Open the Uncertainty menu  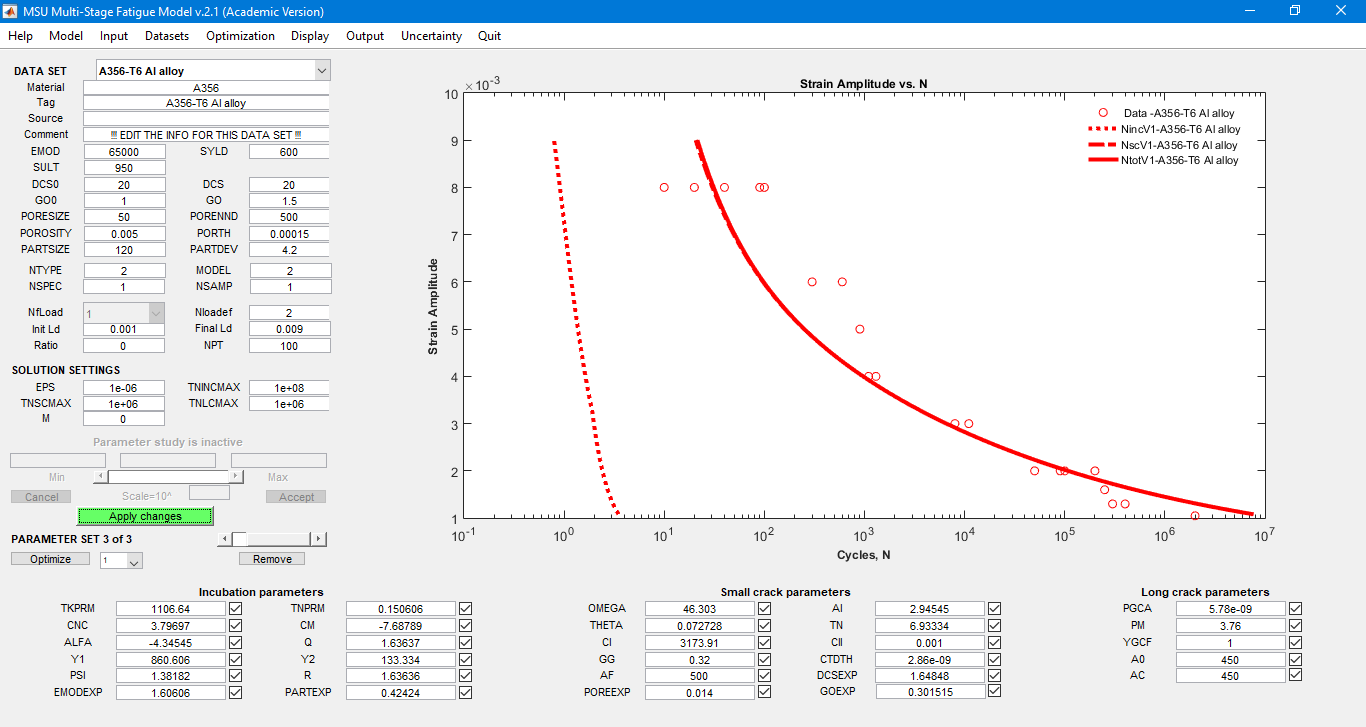(x=431, y=36)
